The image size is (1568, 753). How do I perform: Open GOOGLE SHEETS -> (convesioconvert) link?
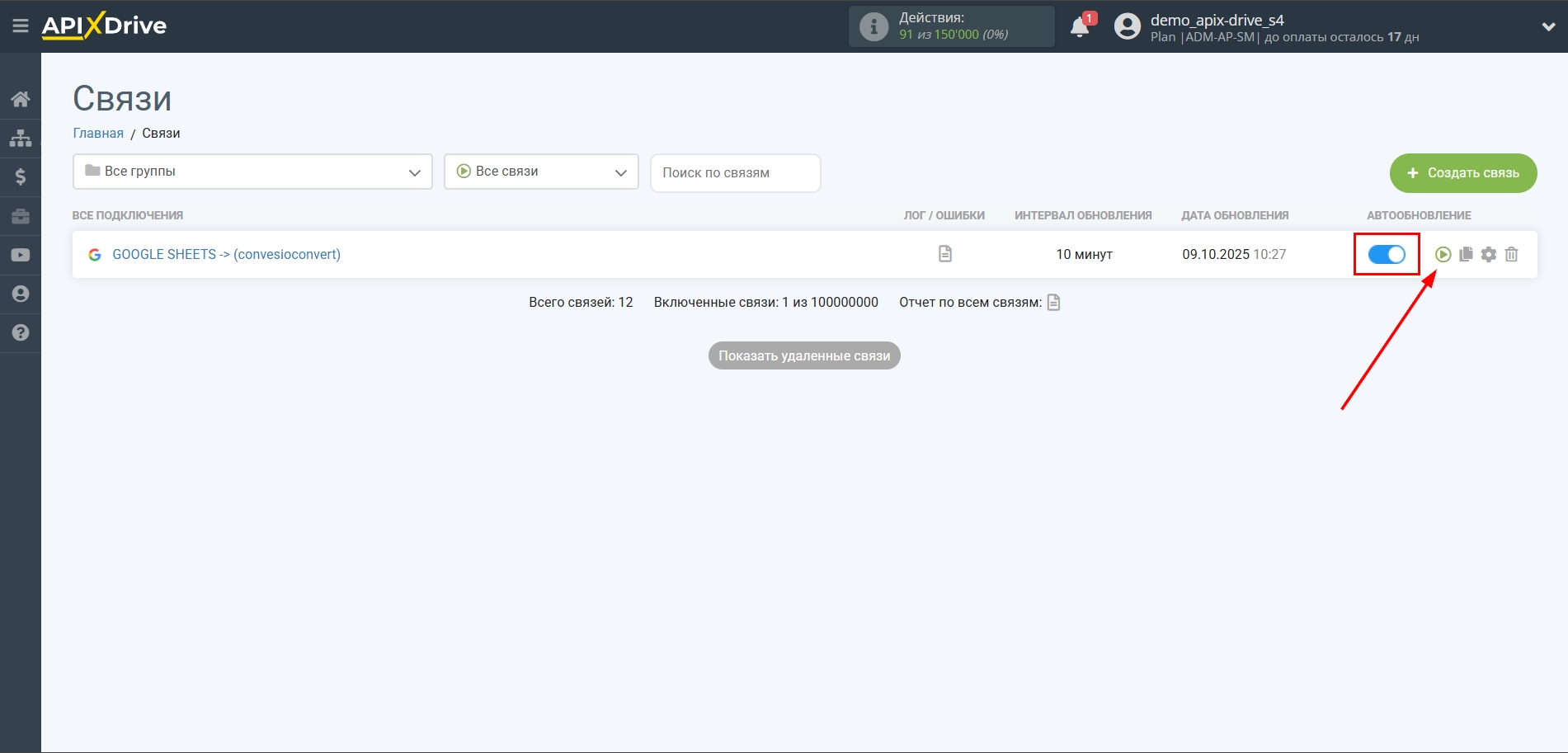(226, 254)
